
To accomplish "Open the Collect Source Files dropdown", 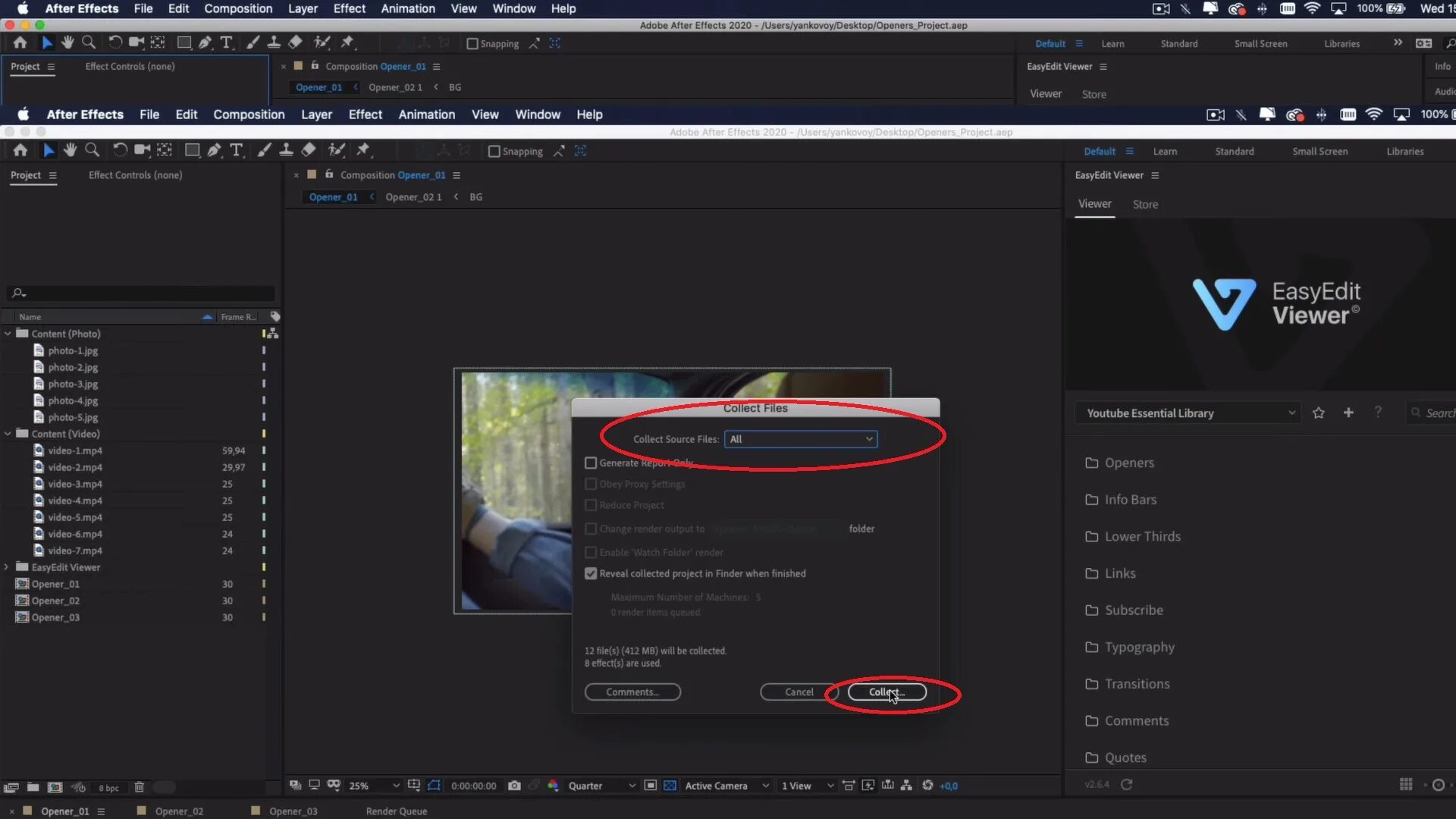I will click(800, 439).
